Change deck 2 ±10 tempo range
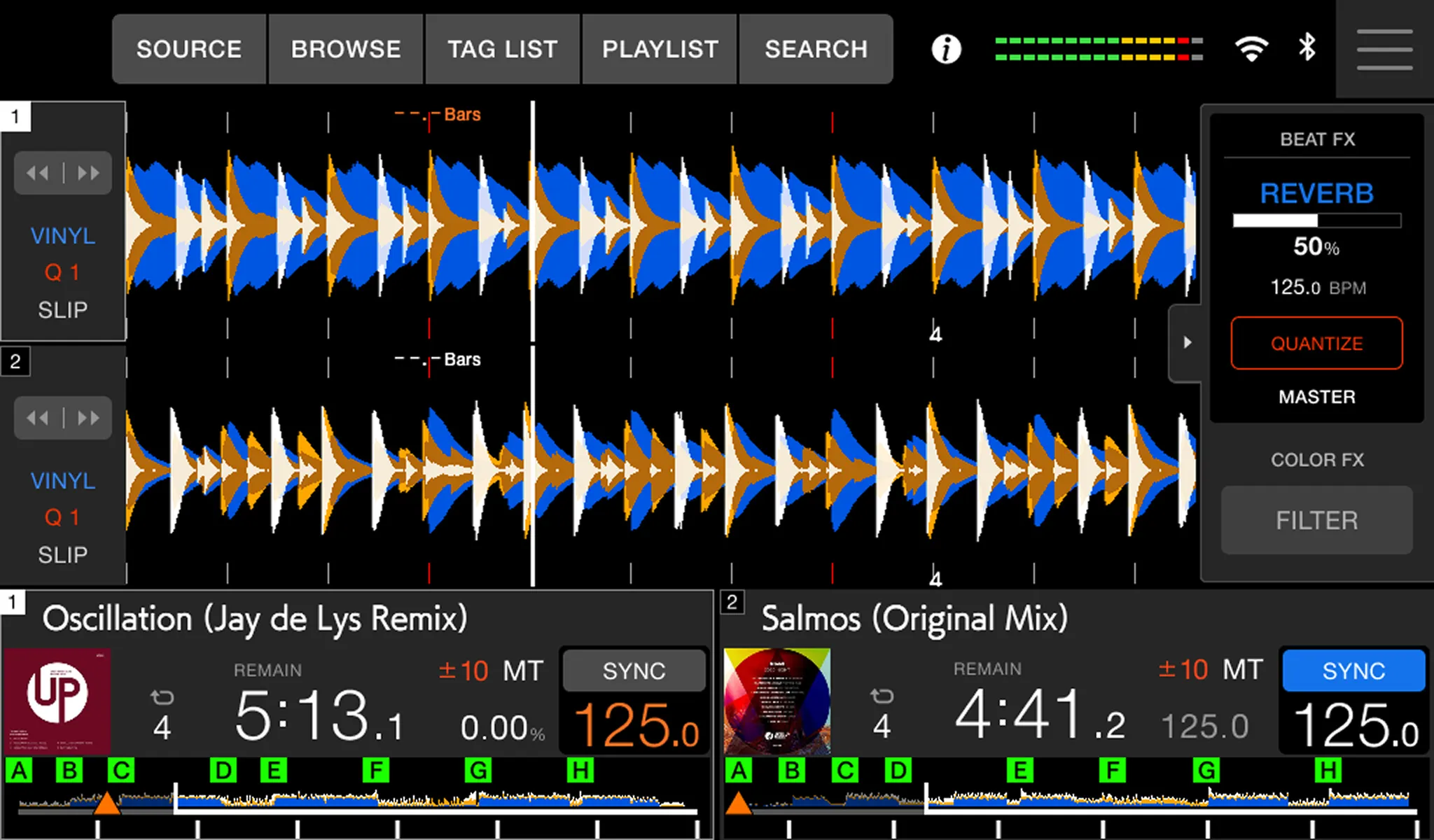Viewport: 1434px width, 840px height. (1183, 669)
